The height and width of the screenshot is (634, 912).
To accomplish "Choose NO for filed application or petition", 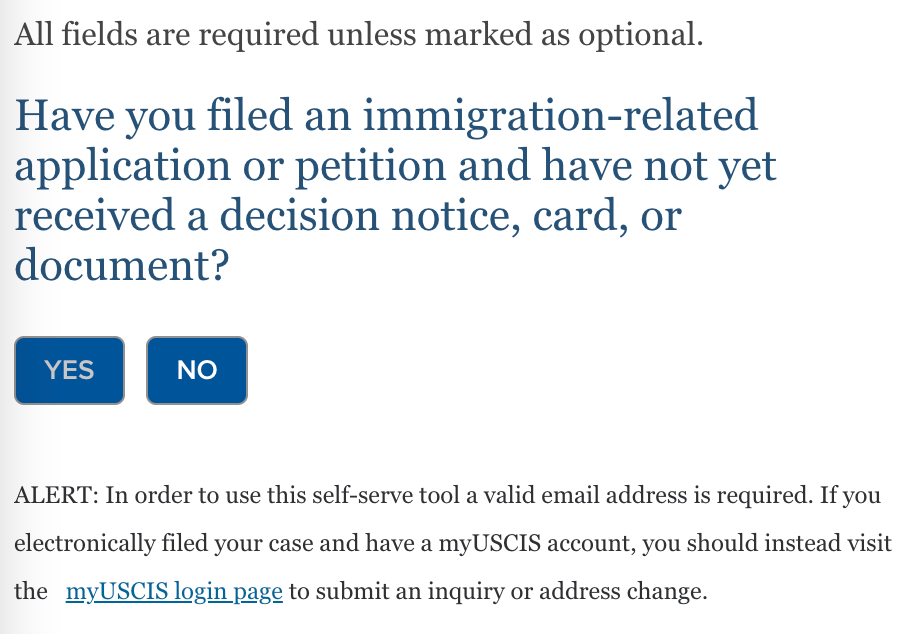I will click(197, 370).
